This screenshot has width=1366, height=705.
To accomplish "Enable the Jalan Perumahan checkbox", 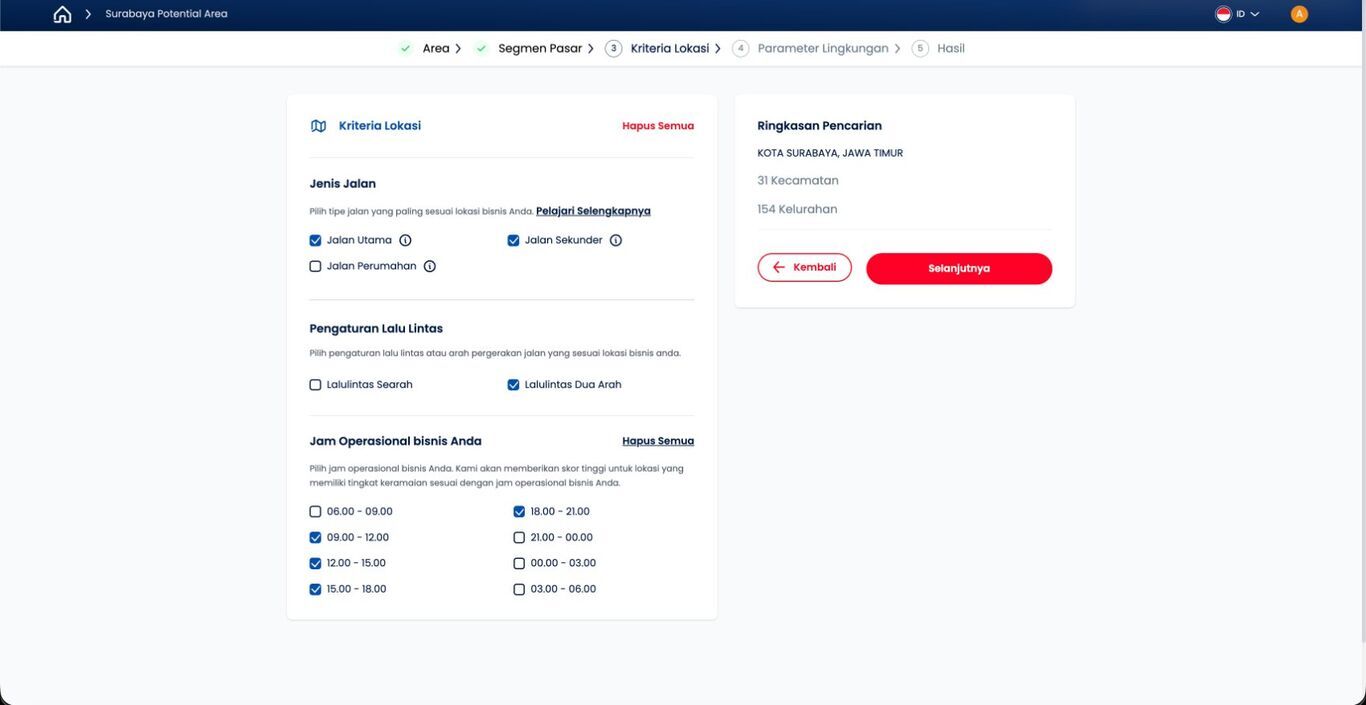I will (315, 266).
